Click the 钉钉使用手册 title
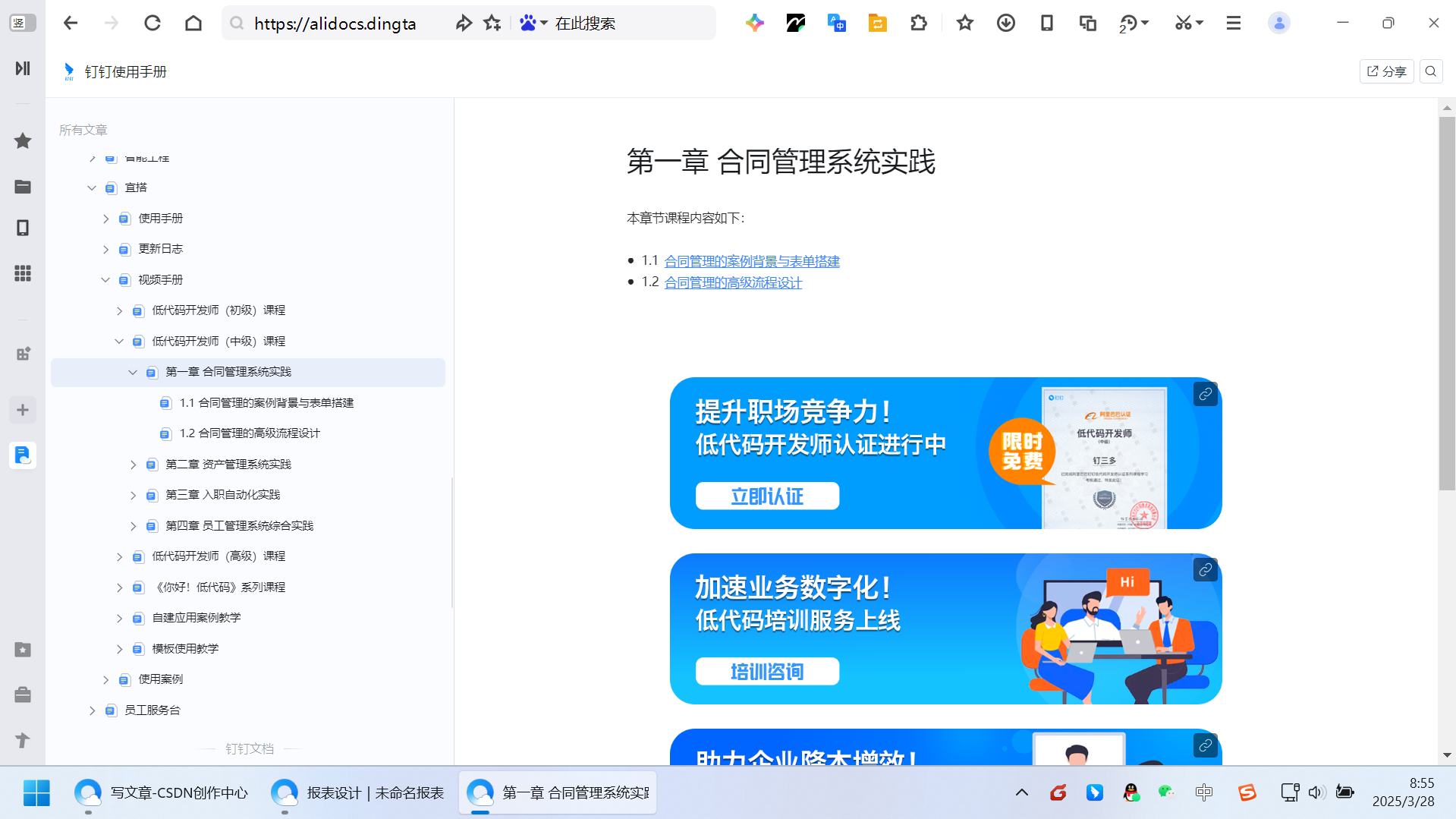 (126, 71)
